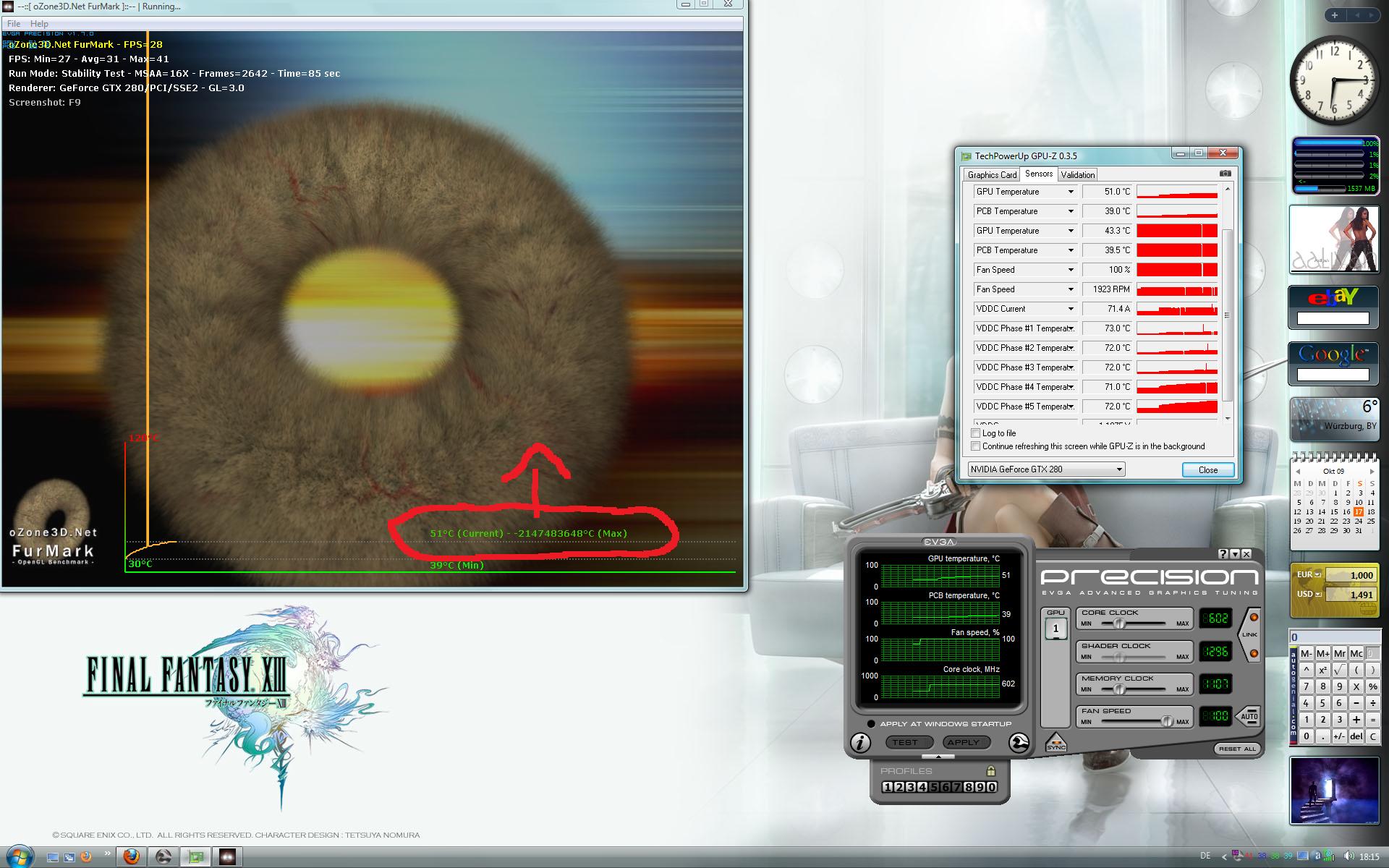1389x868 pixels.
Task: Click the profiles lock icon
Action: (990, 771)
